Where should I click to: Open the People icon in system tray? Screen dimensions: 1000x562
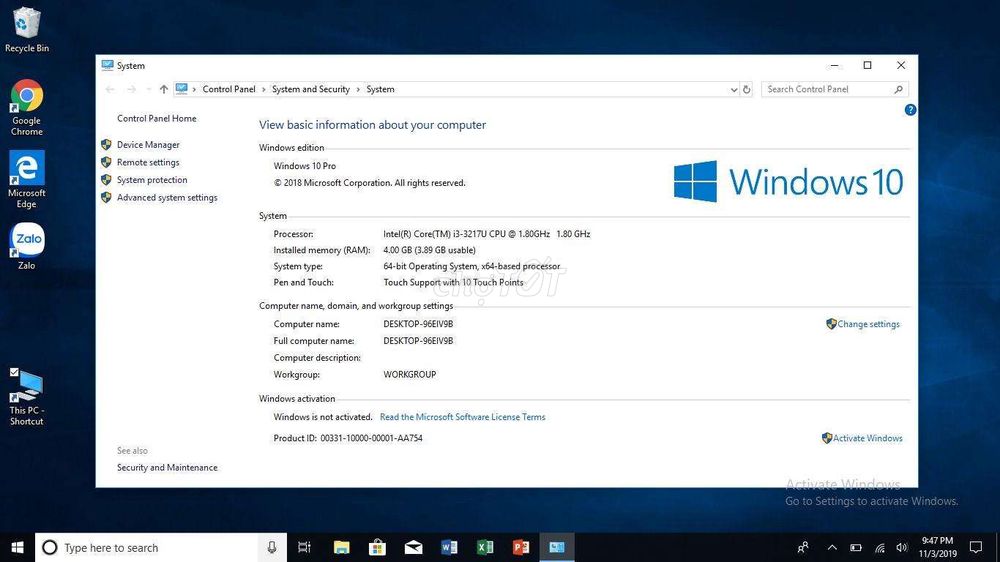coord(803,547)
